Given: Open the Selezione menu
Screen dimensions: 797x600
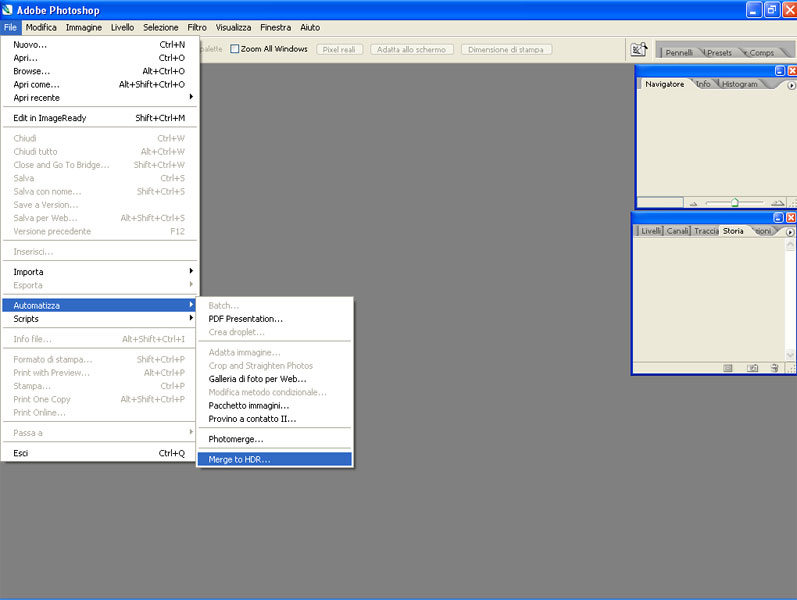Looking at the screenshot, I should 161,27.
